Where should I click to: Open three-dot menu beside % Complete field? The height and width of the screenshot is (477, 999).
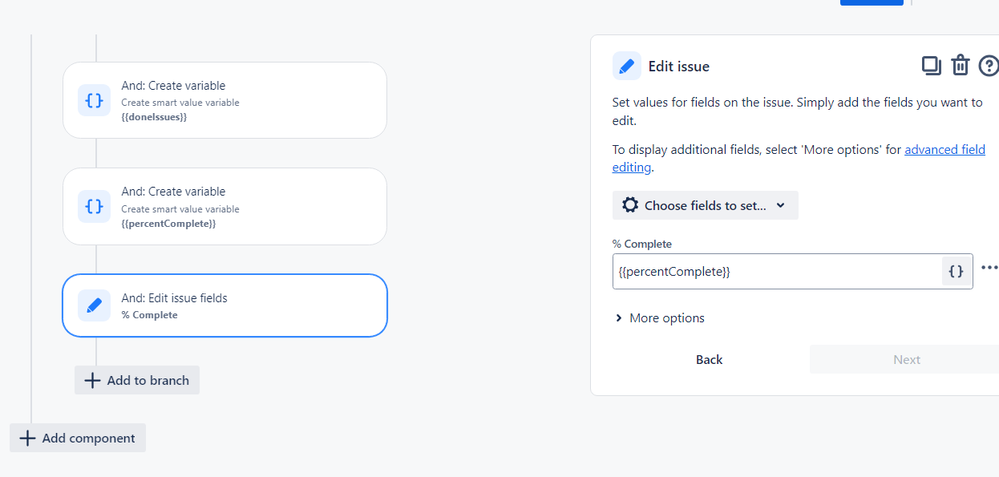coord(989,267)
